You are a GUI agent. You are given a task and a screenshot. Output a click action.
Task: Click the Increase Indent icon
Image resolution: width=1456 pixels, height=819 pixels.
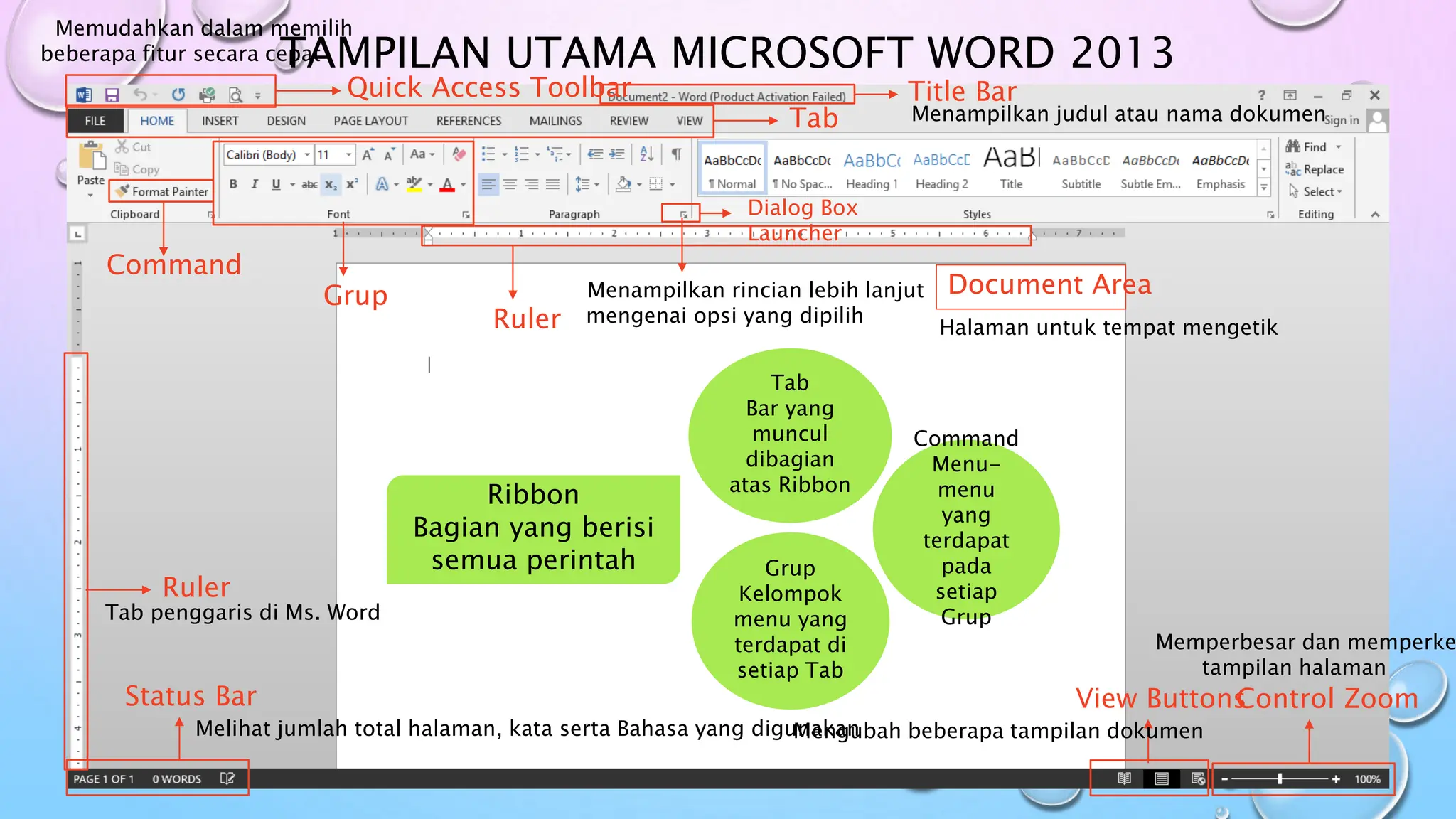[617, 154]
